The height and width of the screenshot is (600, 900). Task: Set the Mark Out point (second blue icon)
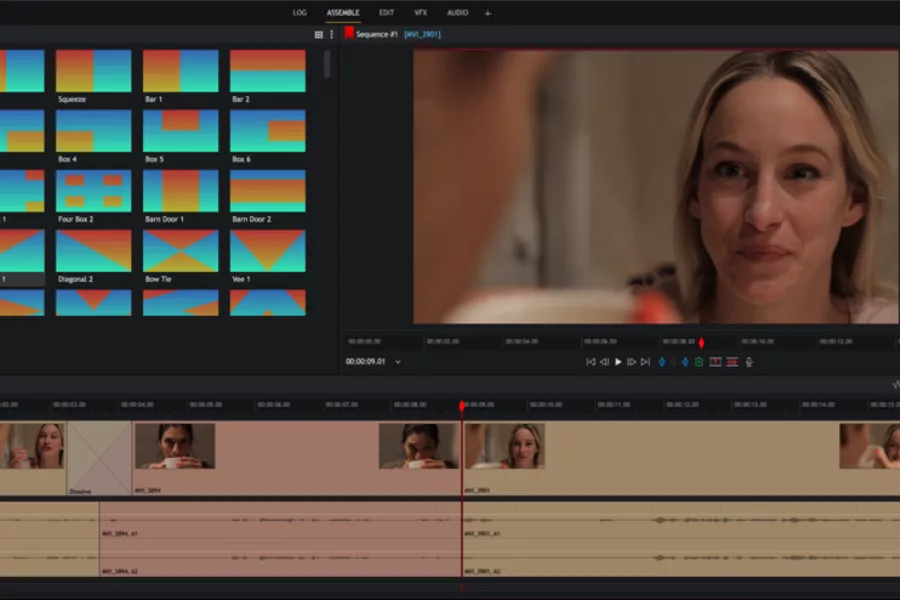tap(685, 362)
